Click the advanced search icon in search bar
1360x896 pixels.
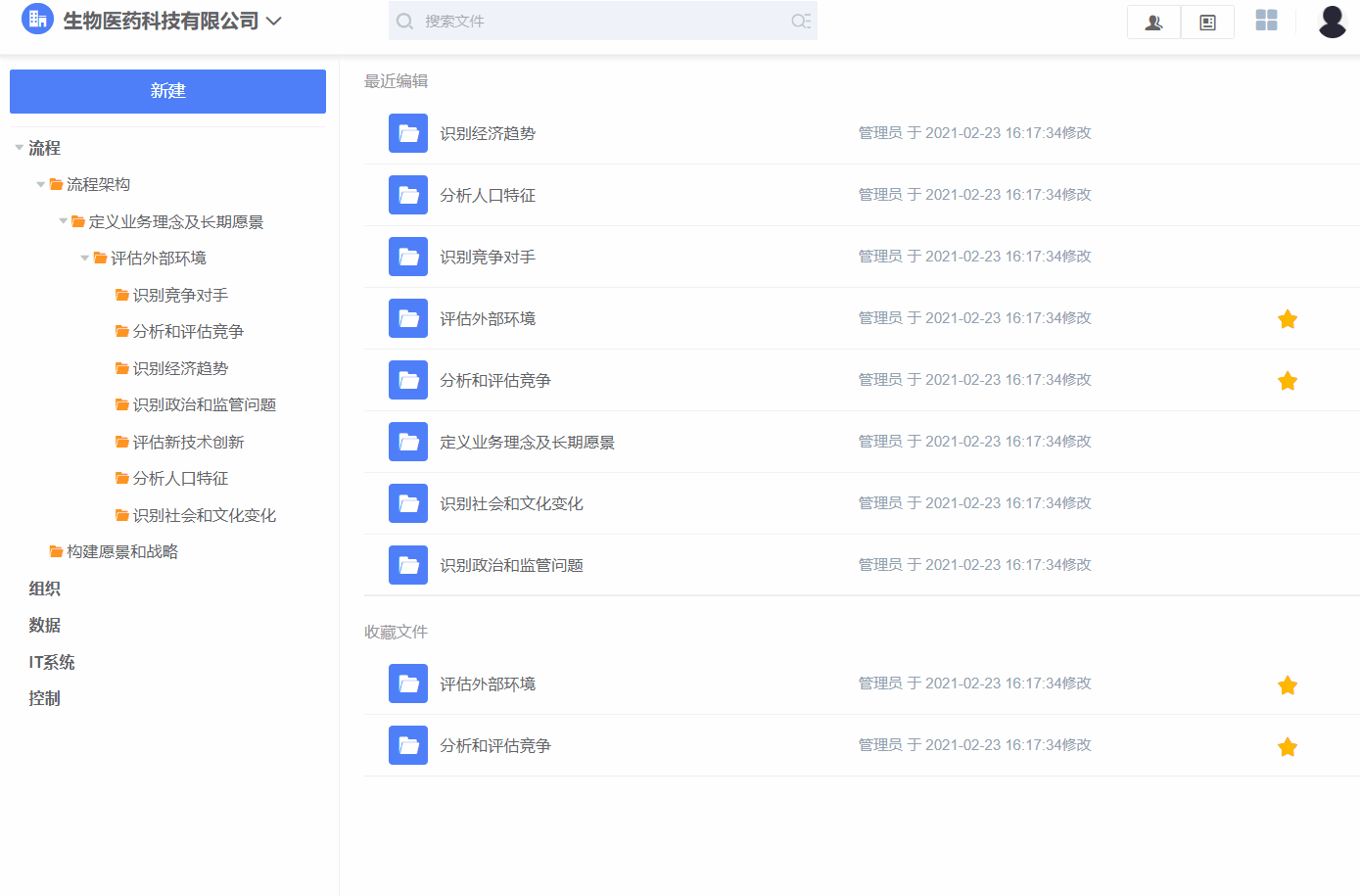coord(801,21)
